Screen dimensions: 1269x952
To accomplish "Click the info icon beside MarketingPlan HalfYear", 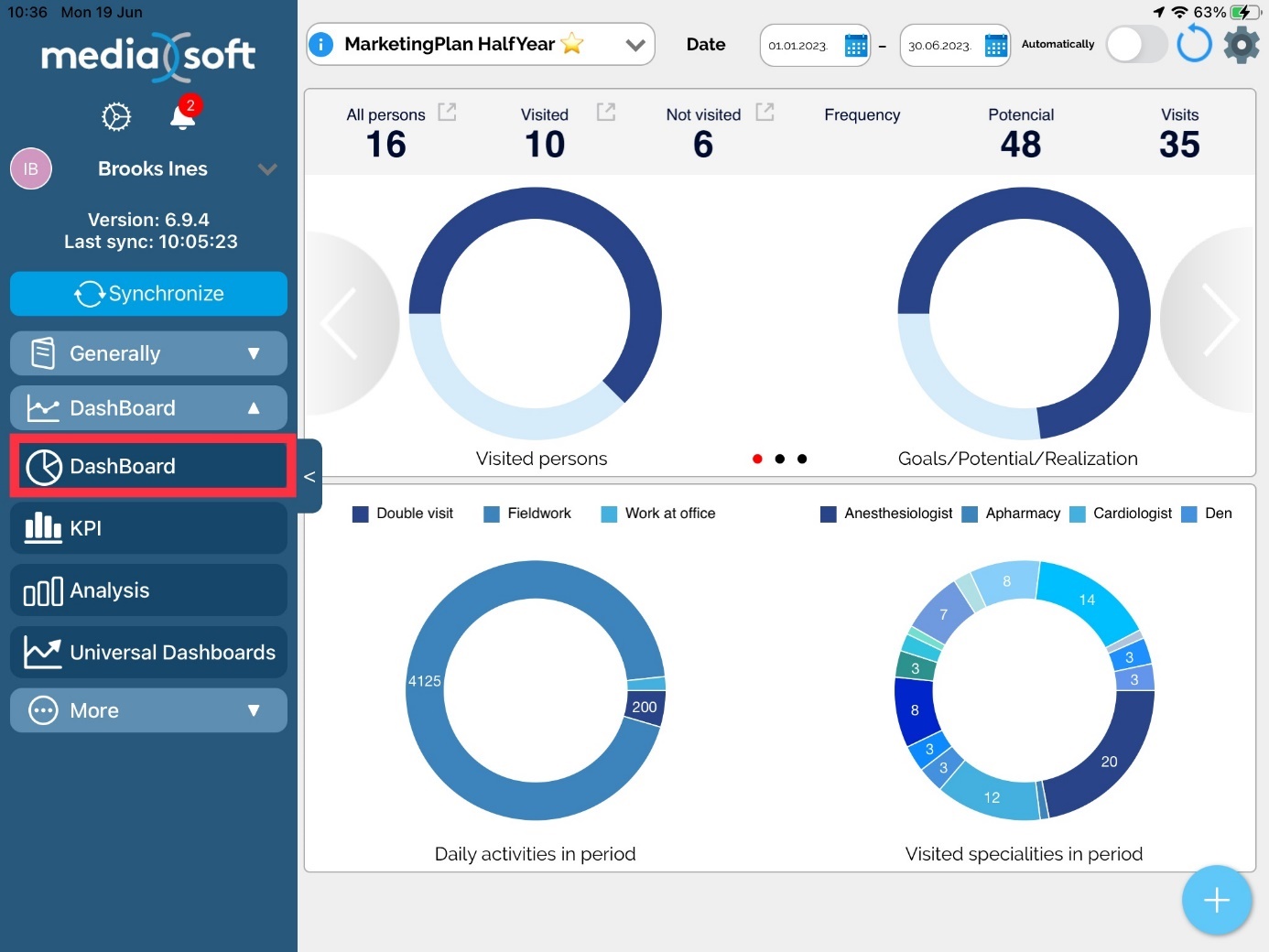I will [x=321, y=44].
